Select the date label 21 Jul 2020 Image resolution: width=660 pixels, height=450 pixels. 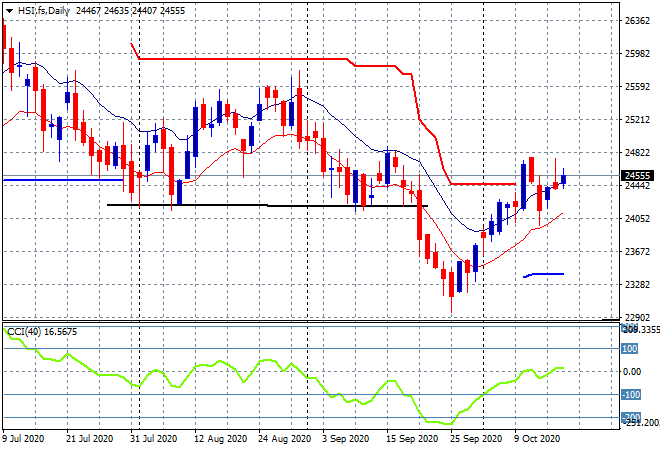[89, 439]
